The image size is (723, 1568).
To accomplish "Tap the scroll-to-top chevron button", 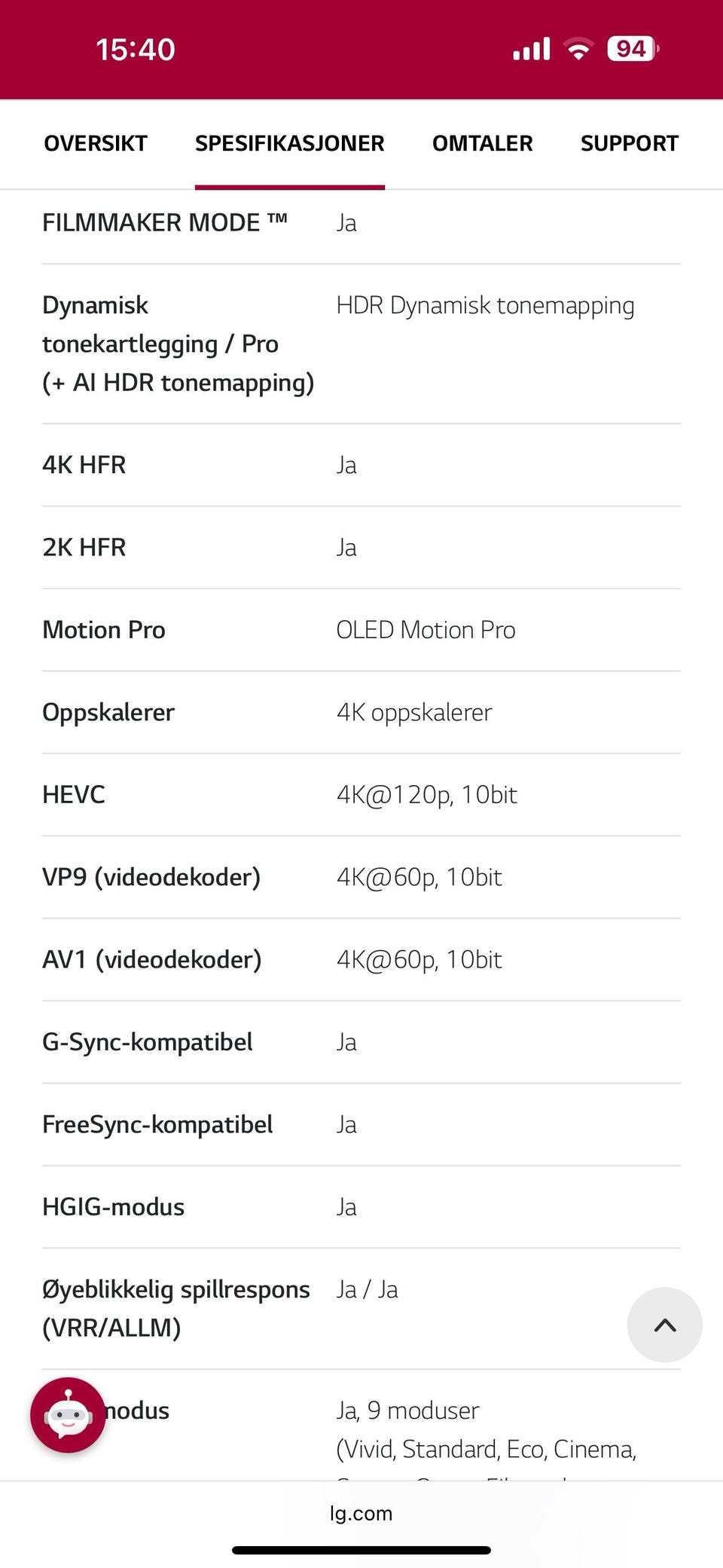I will pos(665,1325).
